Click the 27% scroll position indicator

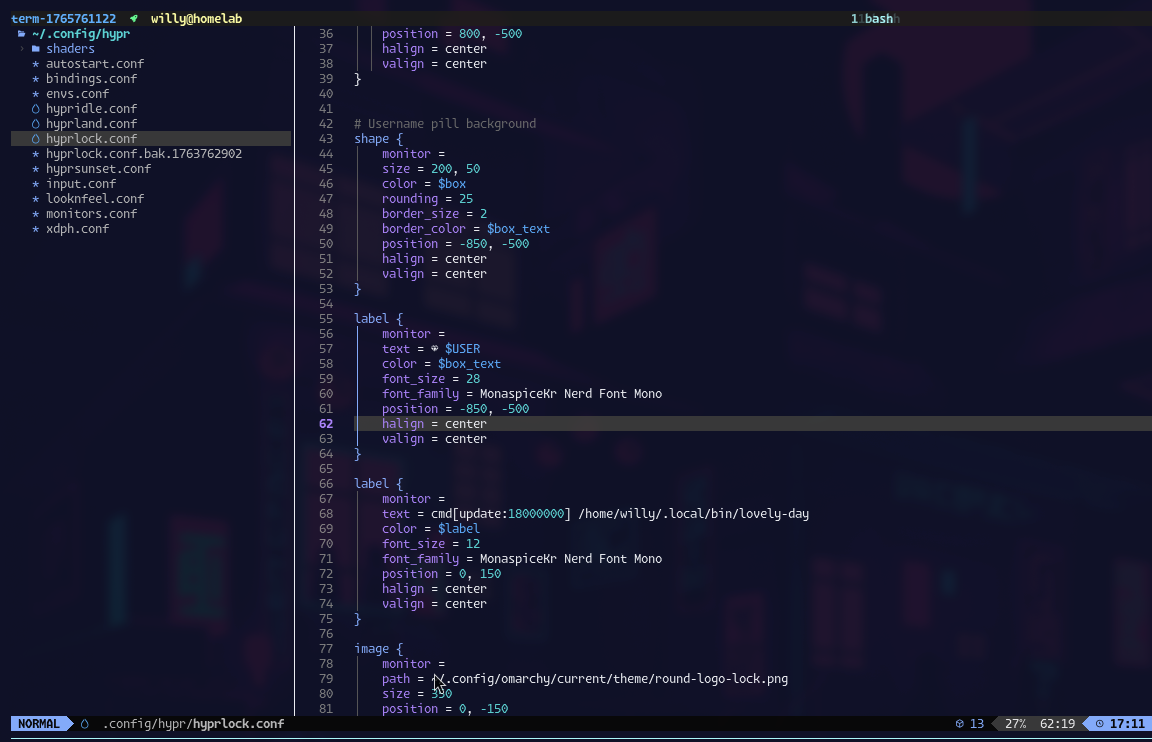point(1015,724)
